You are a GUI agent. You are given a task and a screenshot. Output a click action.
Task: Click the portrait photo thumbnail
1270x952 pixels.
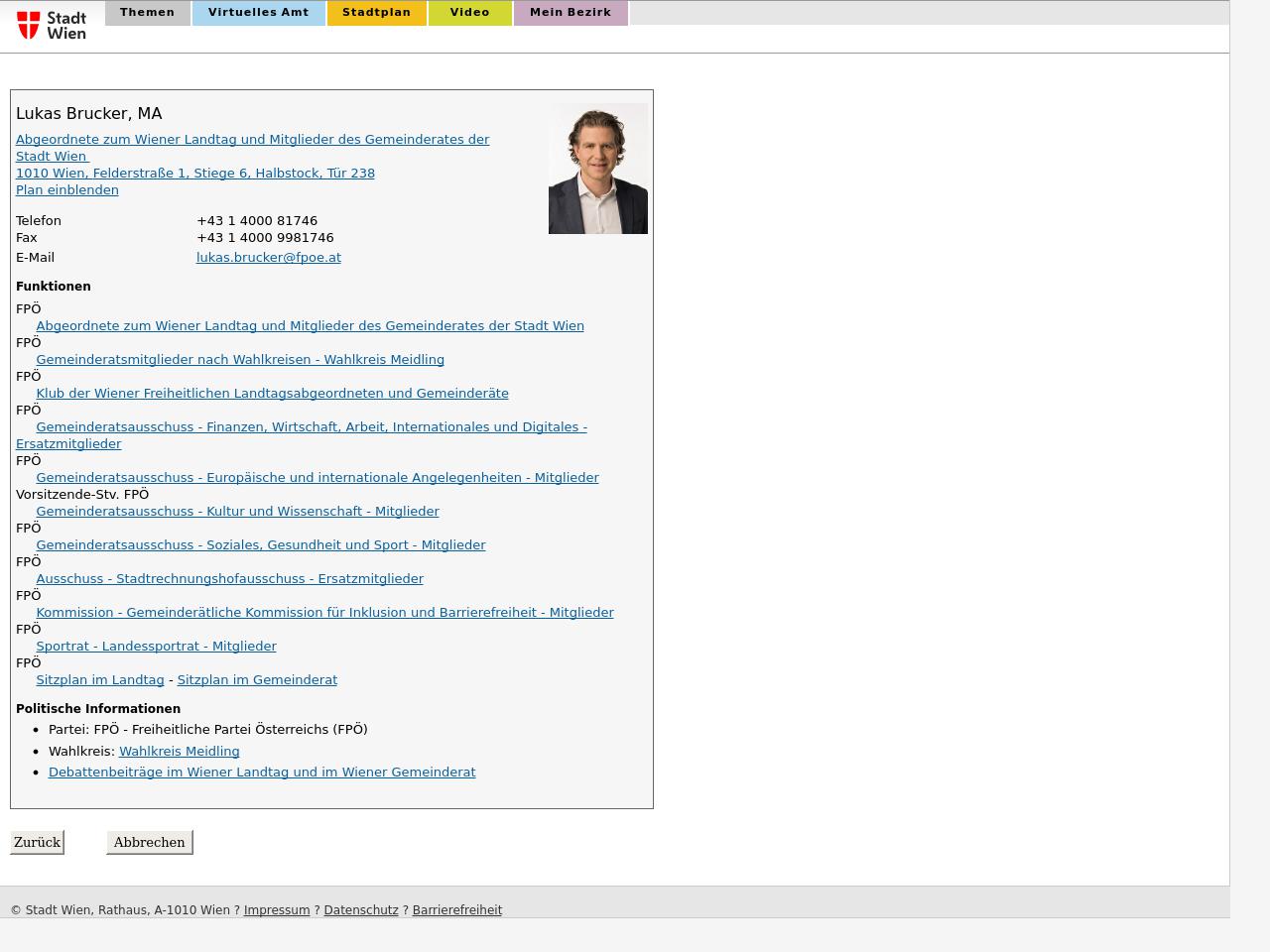[597, 169]
